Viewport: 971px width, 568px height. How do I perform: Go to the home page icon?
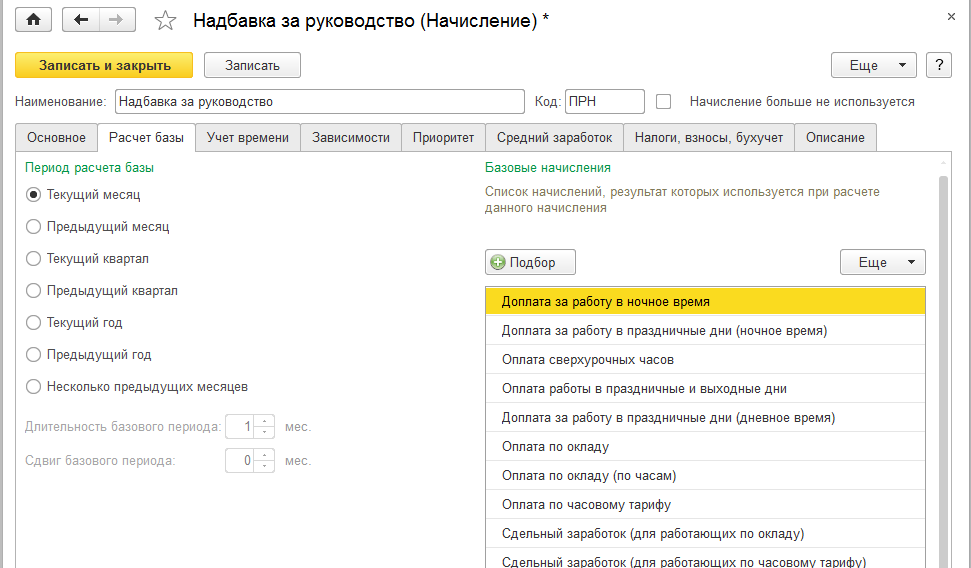click(x=33, y=20)
